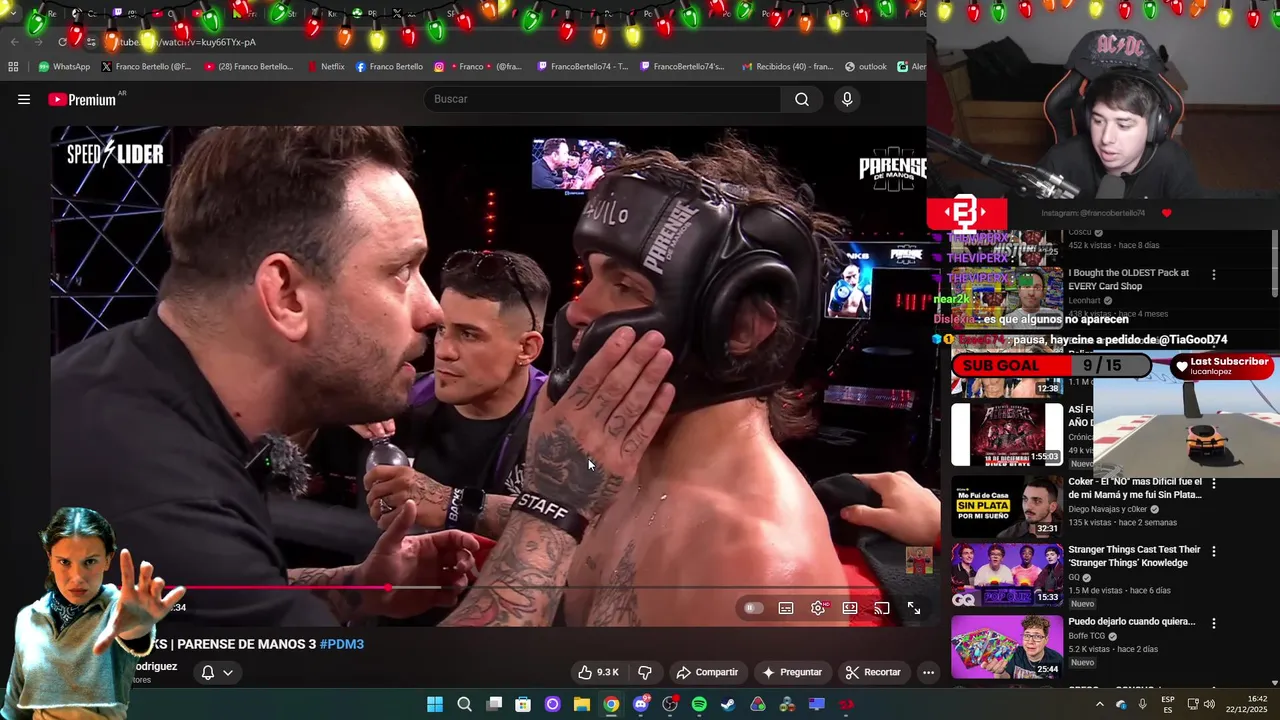Open options menu for the Coker video

pyautogui.click(x=1214, y=483)
